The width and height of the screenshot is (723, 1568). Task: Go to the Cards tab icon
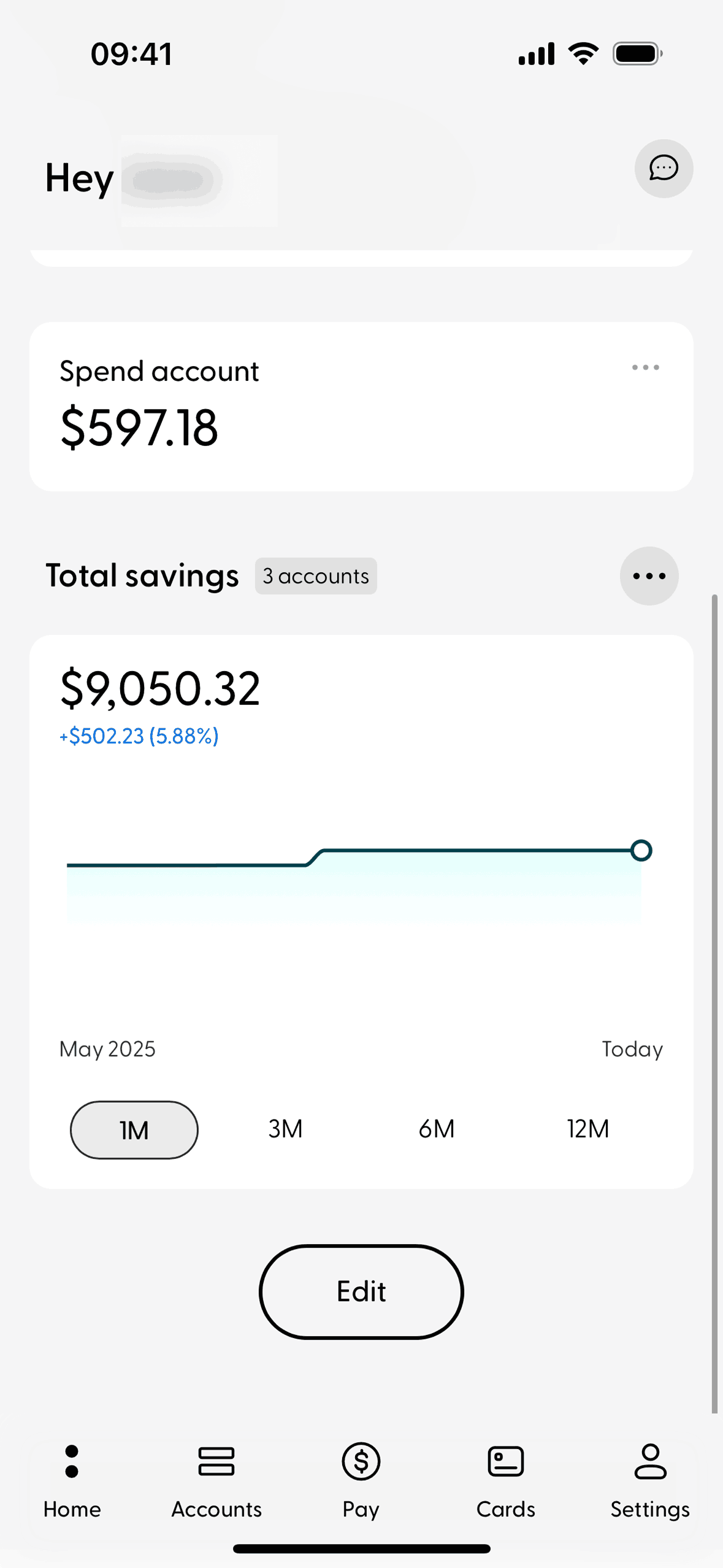click(505, 1461)
